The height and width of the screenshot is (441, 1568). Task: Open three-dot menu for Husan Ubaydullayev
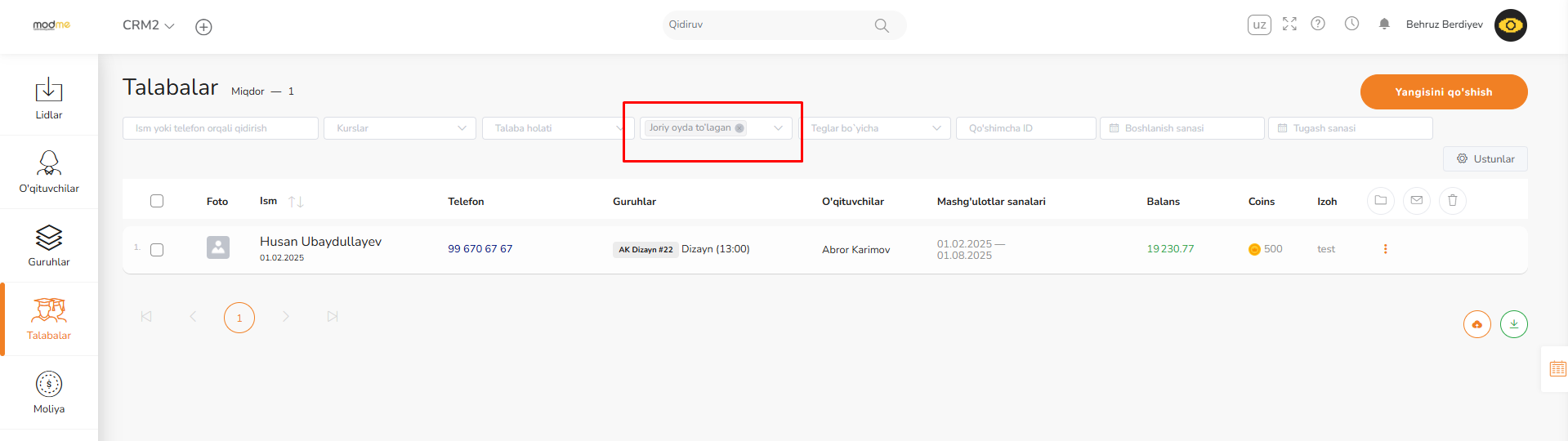pyautogui.click(x=1385, y=249)
